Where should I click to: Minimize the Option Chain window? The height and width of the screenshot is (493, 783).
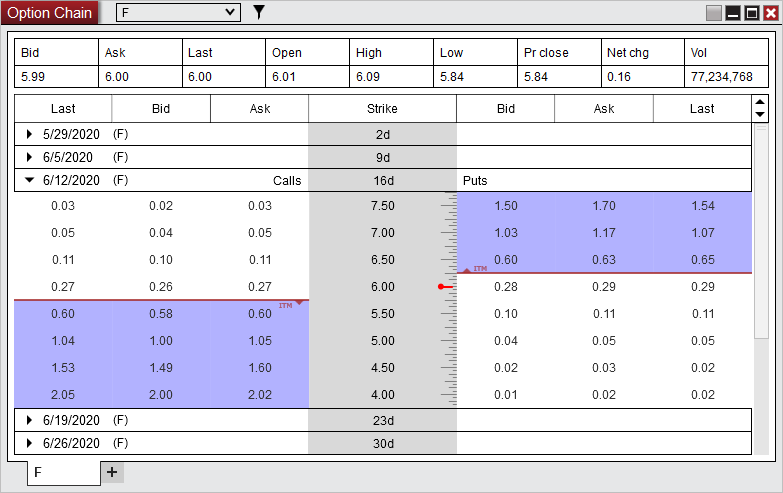(733, 13)
